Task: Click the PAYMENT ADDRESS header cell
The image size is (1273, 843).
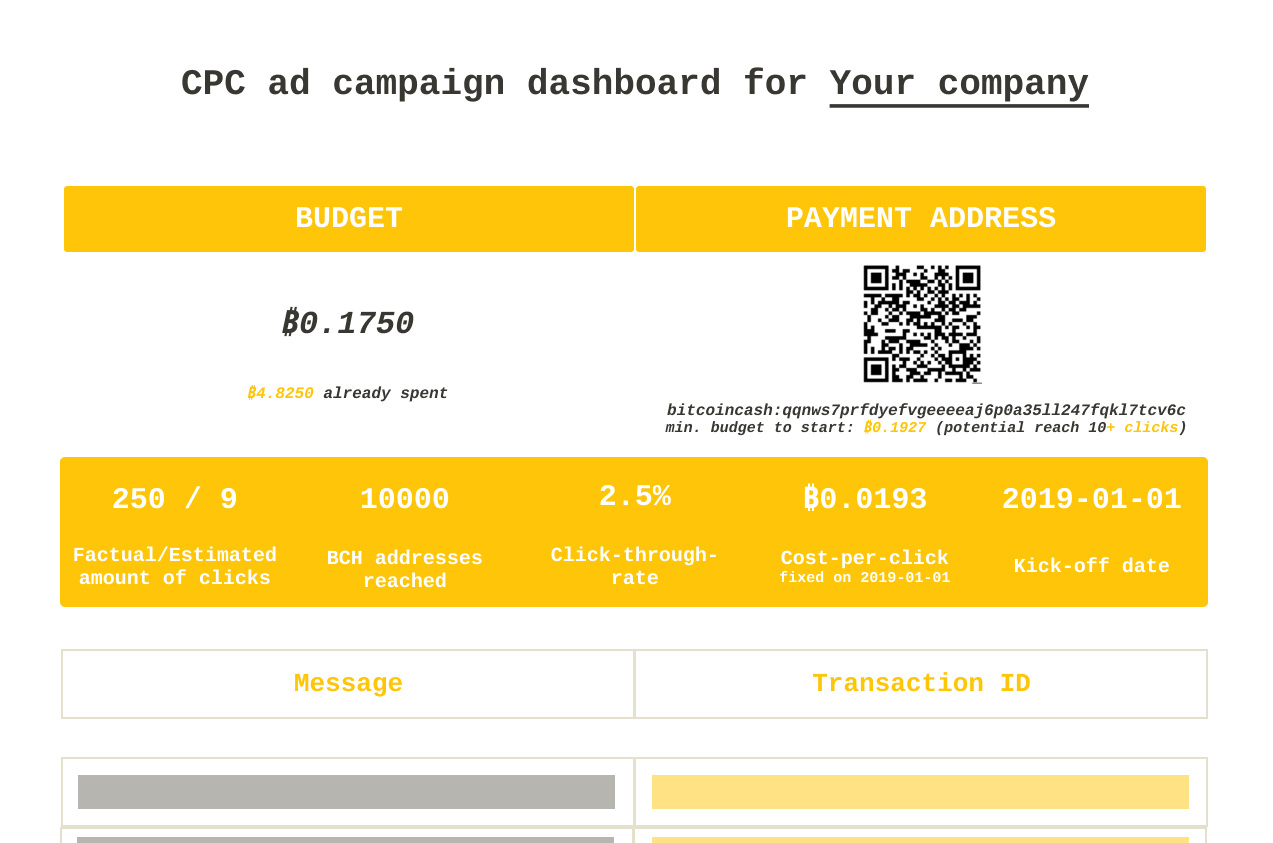Action: [x=920, y=217]
